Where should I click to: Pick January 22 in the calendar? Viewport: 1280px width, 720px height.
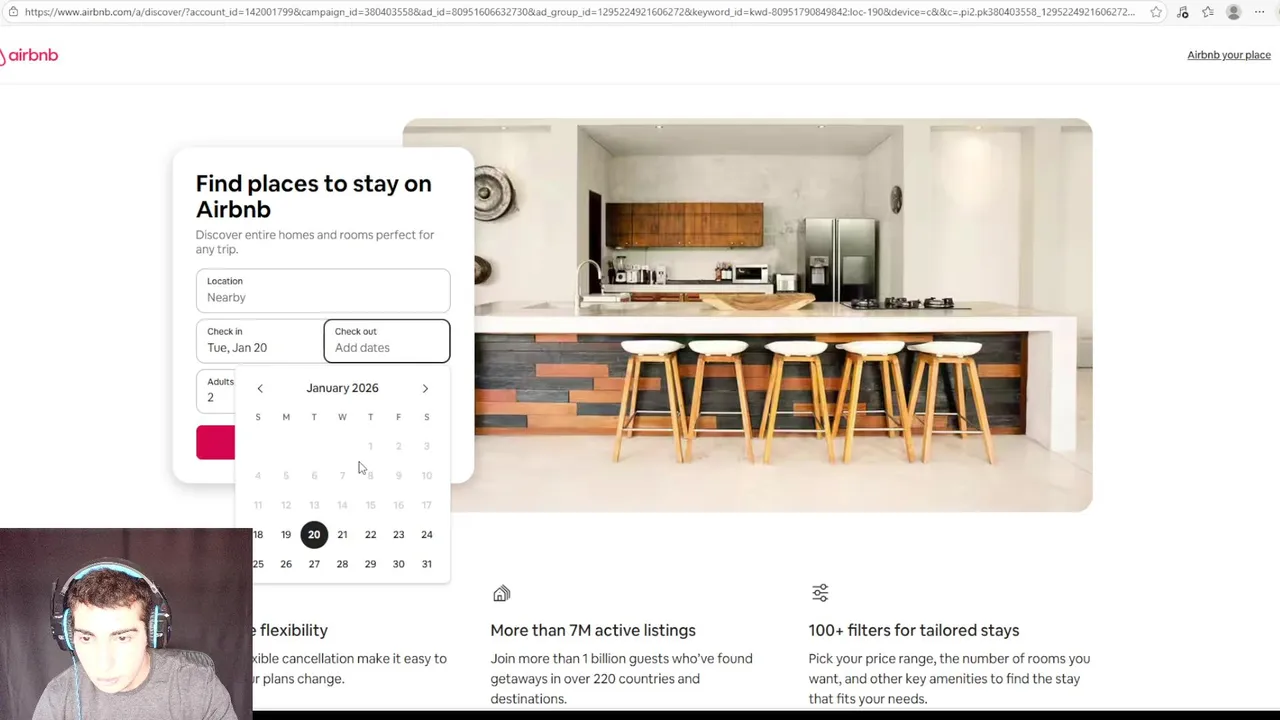[370, 534]
